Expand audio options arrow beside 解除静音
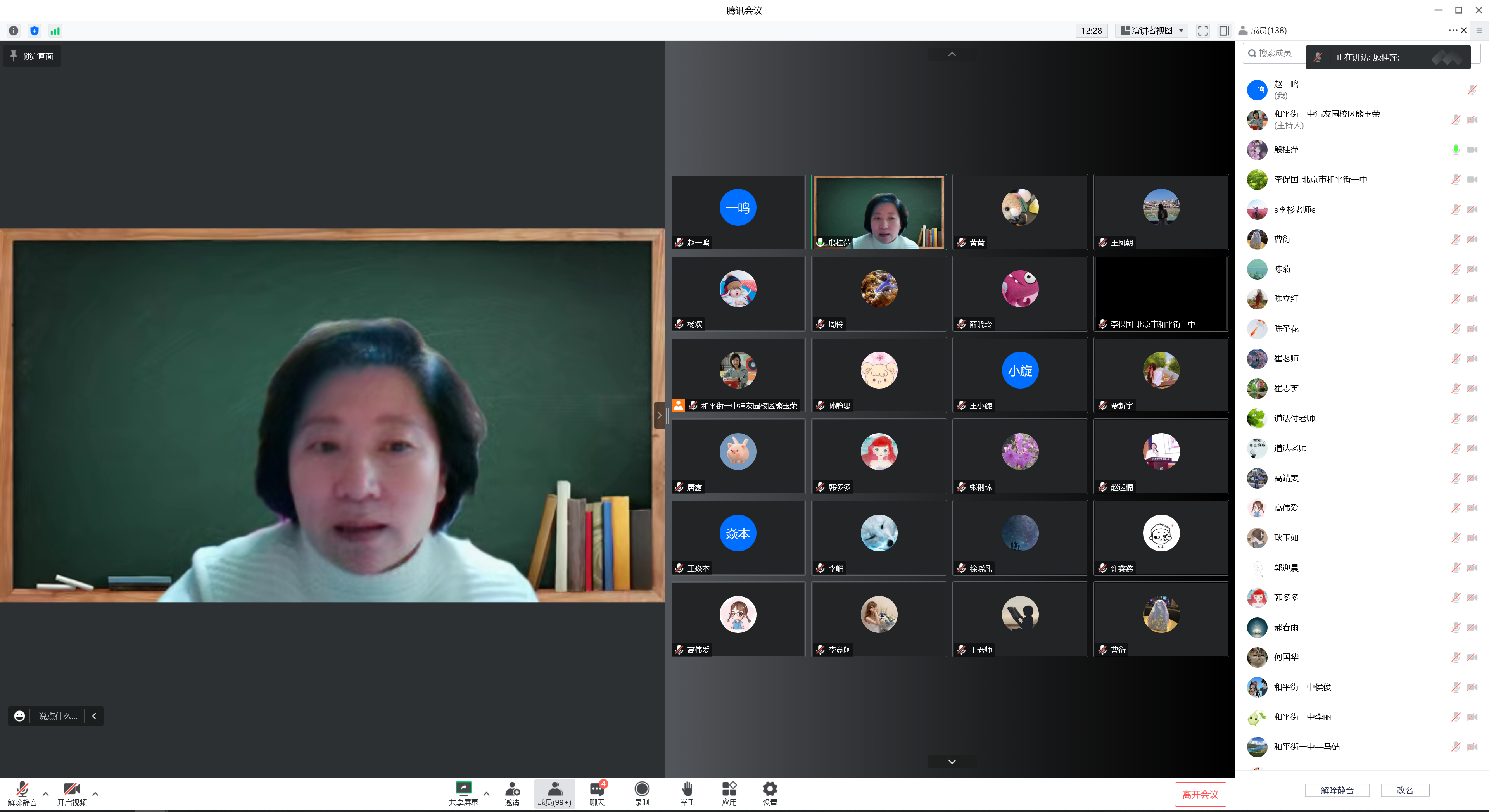Screen dimensions: 1489x812 [x=46, y=793]
